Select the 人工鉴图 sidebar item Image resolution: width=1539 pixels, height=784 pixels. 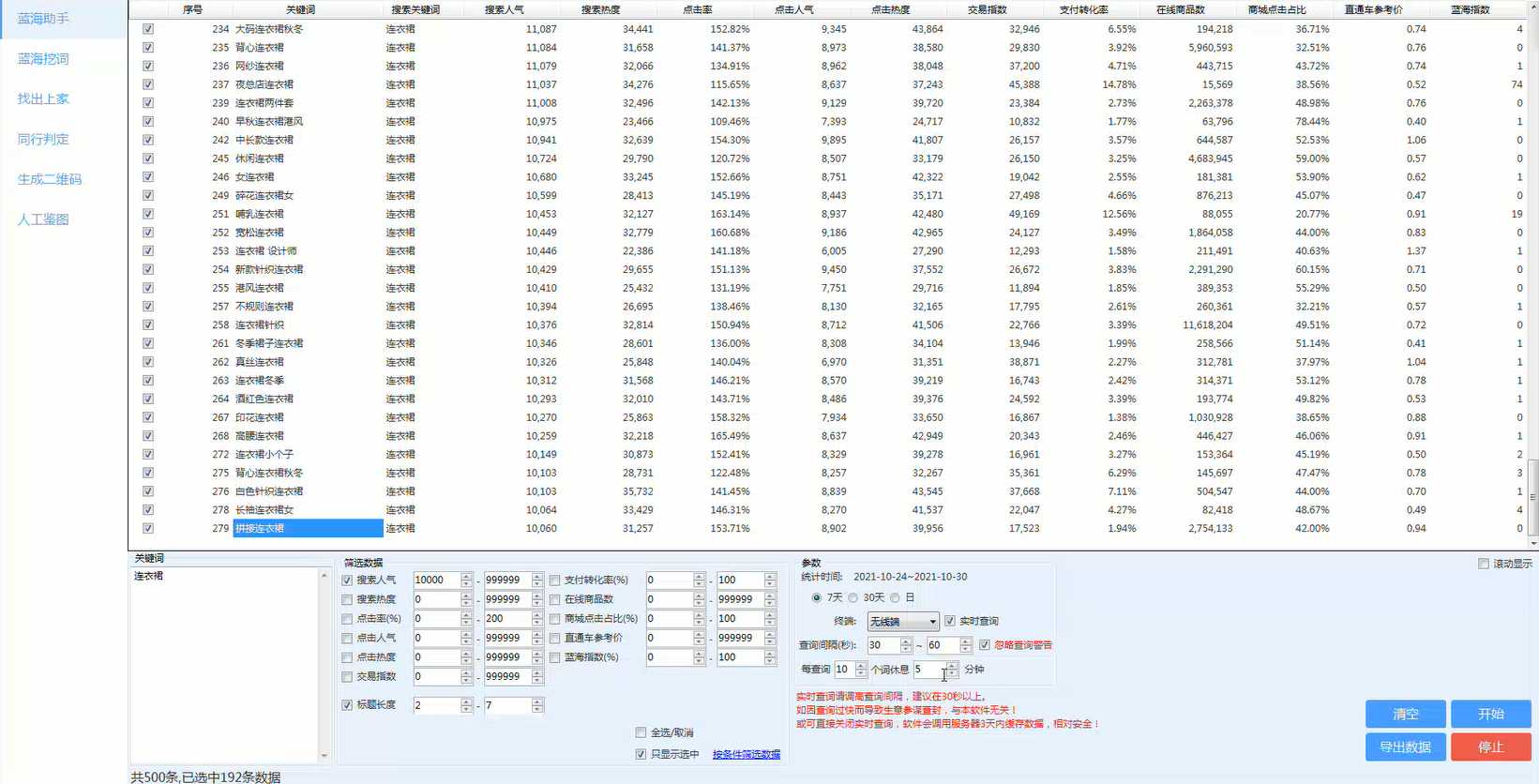[43, 219]
